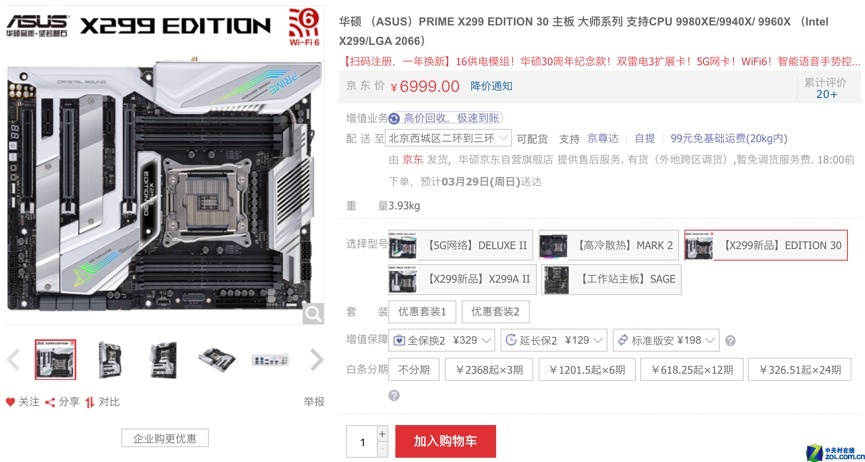Show previous thumbnails with left arrow
Viewport: 865px width, 462px height.
13,360
